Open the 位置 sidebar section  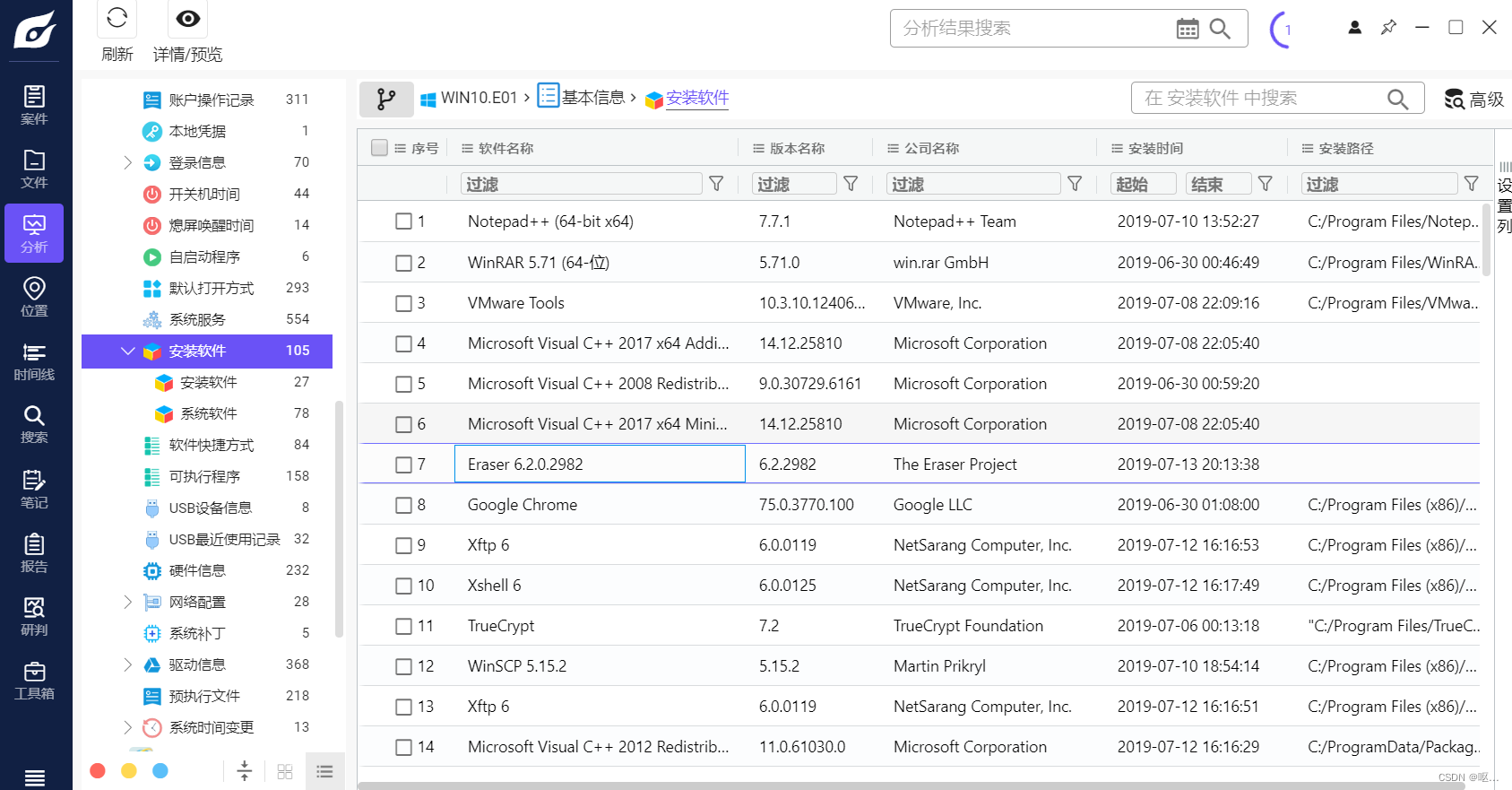point(34,297)
